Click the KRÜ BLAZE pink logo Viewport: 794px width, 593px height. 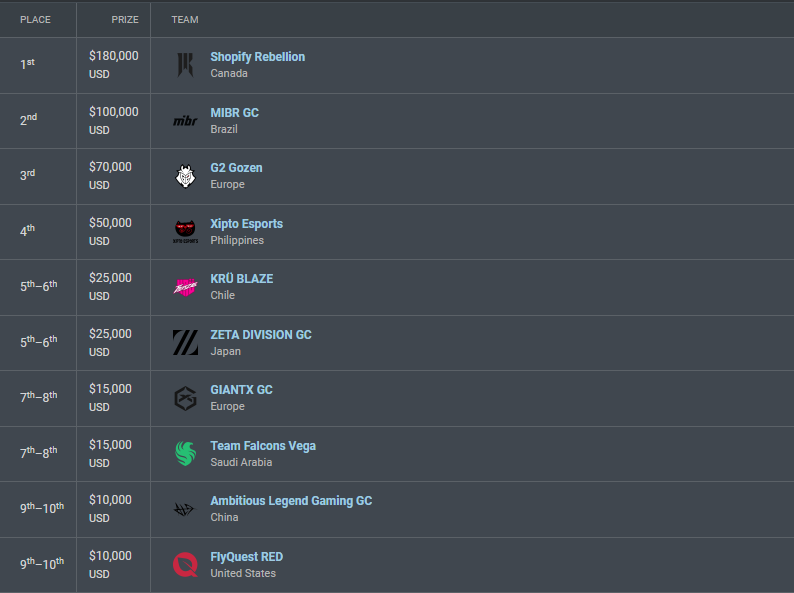pos(185,287)
